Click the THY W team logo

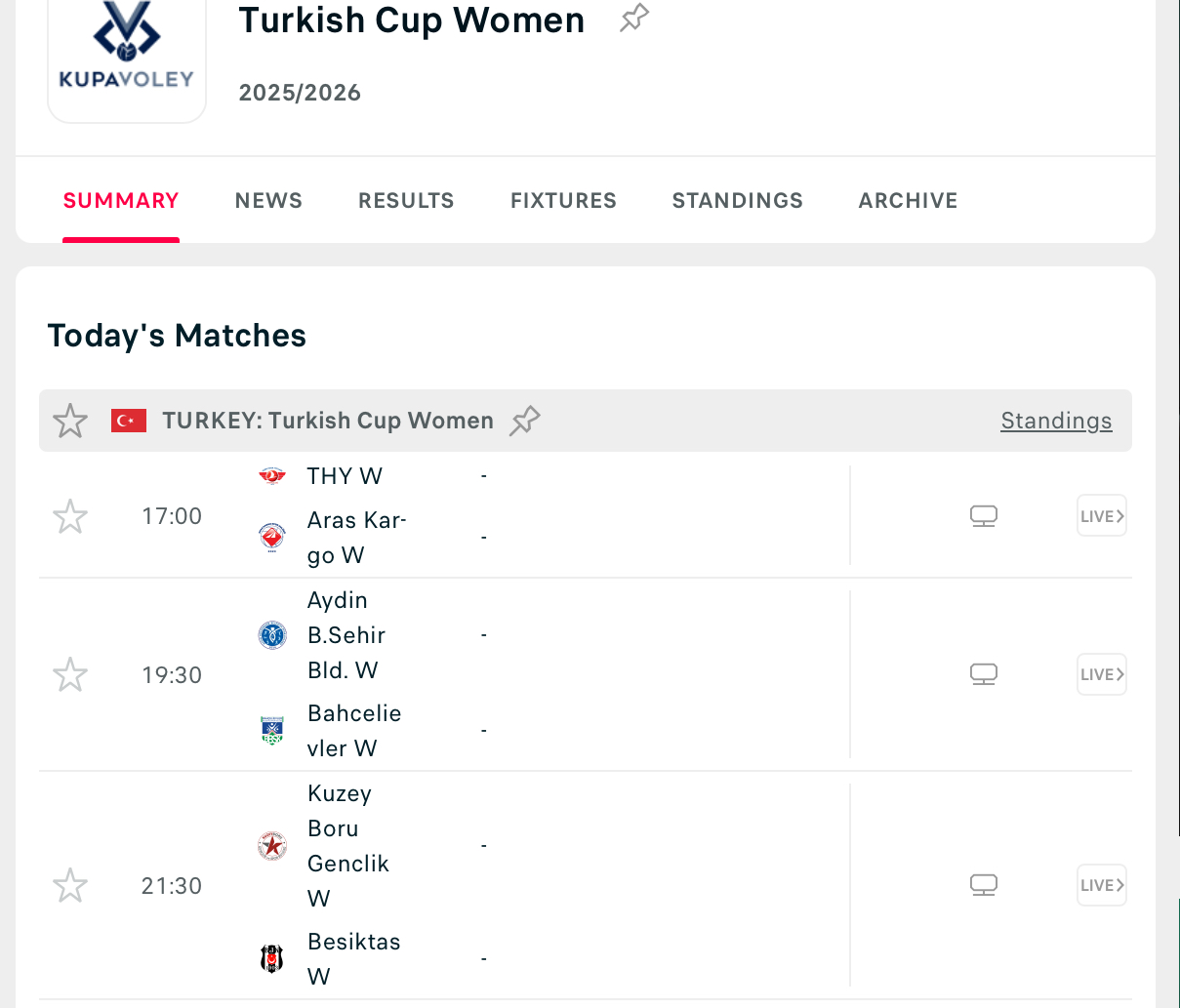pyautogui.click(x=272, y=476)
